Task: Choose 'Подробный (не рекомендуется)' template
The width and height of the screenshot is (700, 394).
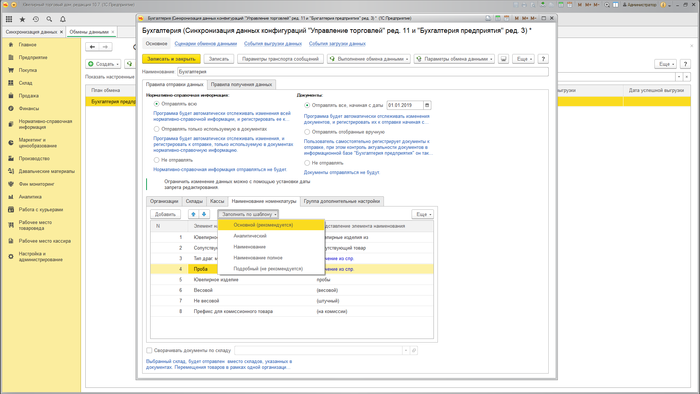Action: [271, 269]
